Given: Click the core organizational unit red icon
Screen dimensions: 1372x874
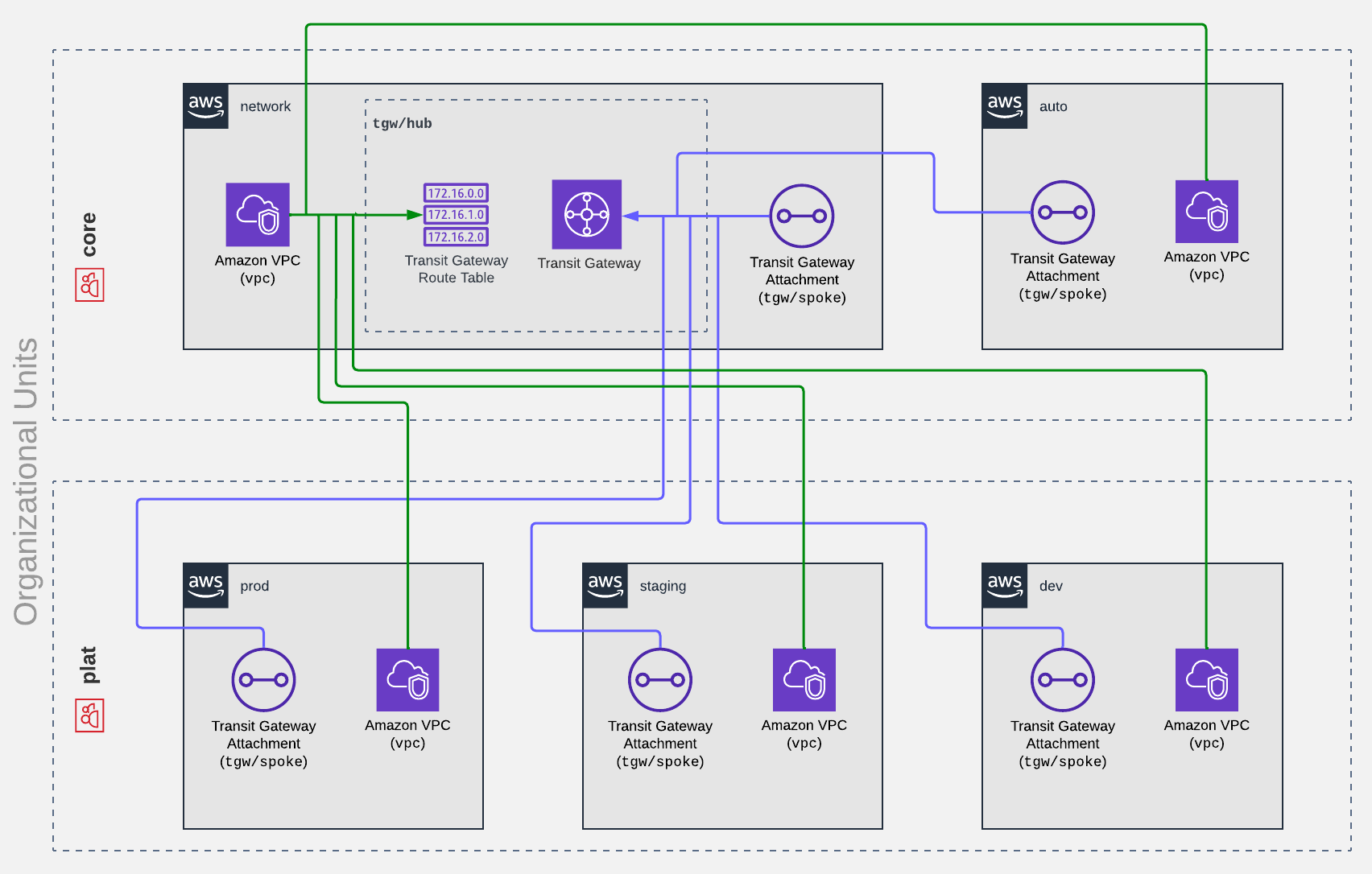Looking at the screenshot, I should 89,286.
